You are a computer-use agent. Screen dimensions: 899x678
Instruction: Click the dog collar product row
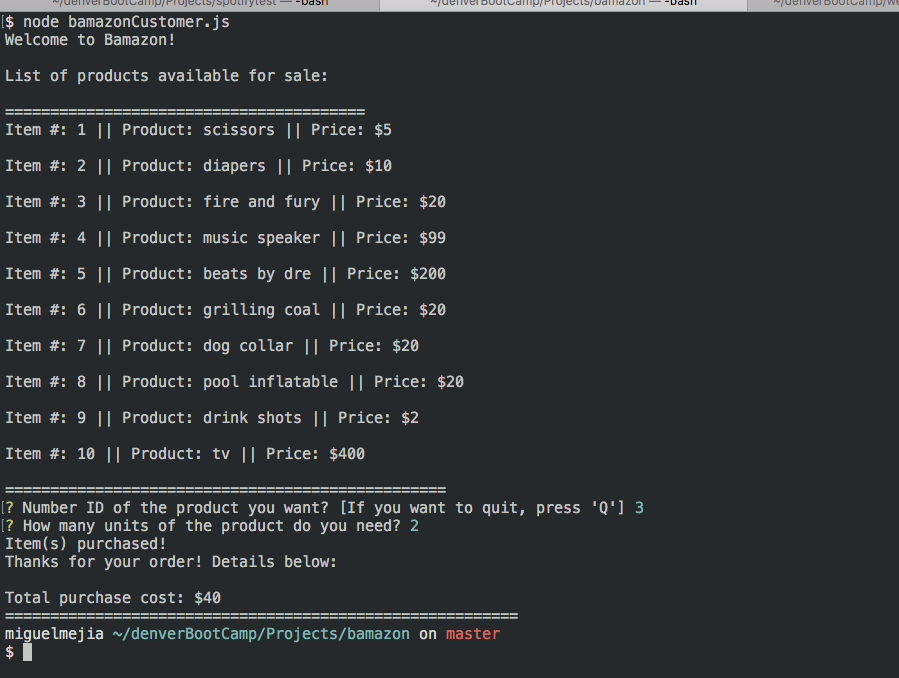pos(212,346)
